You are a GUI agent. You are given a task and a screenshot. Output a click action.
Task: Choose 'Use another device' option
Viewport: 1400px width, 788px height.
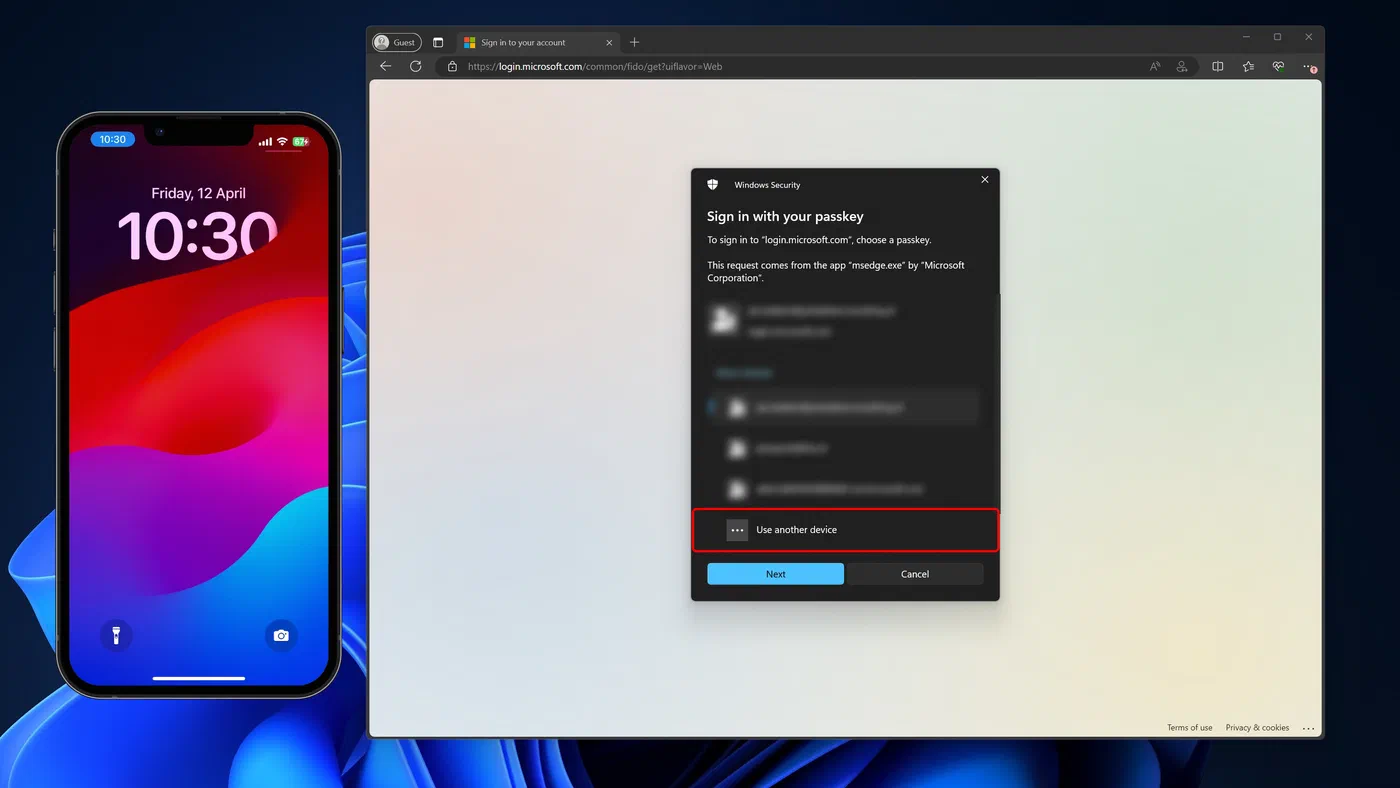tap(846, 530)
